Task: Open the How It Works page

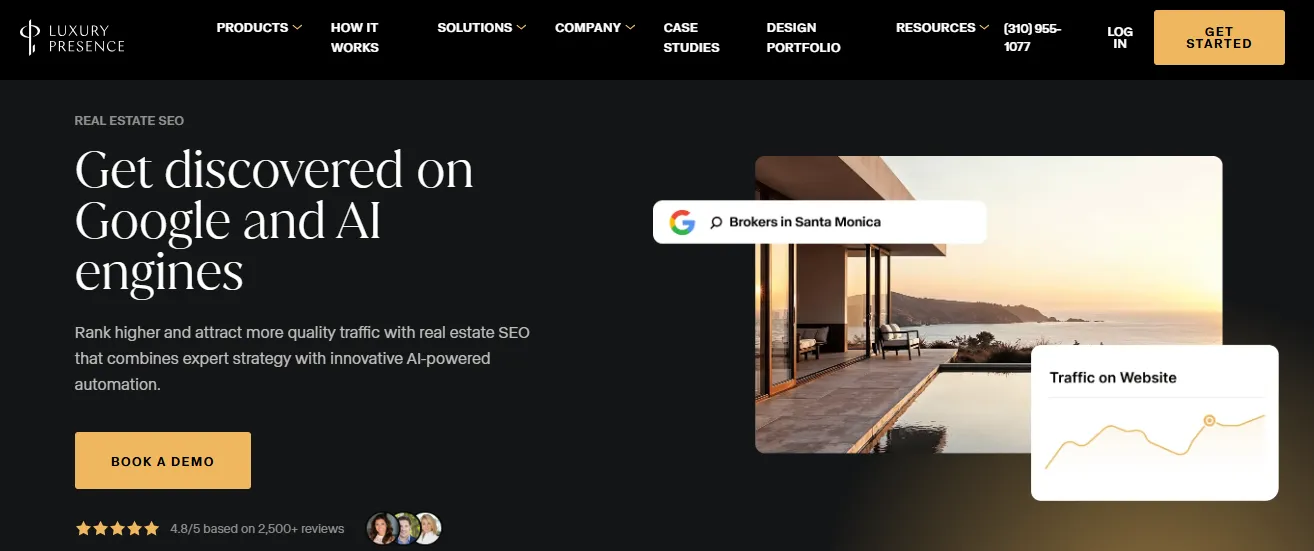Action: click(x=355, y=37)
